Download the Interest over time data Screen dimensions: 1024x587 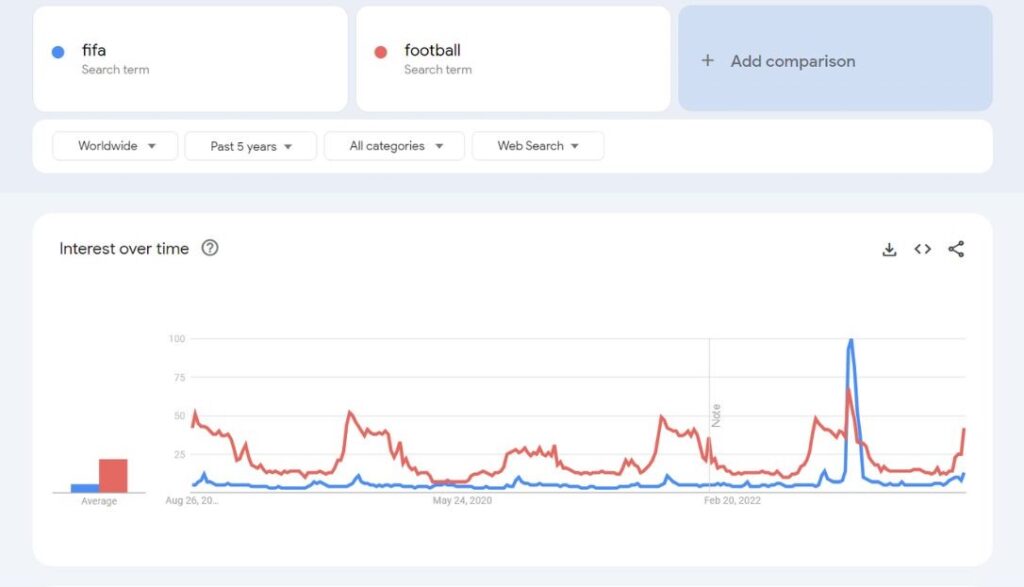(889, 249)
